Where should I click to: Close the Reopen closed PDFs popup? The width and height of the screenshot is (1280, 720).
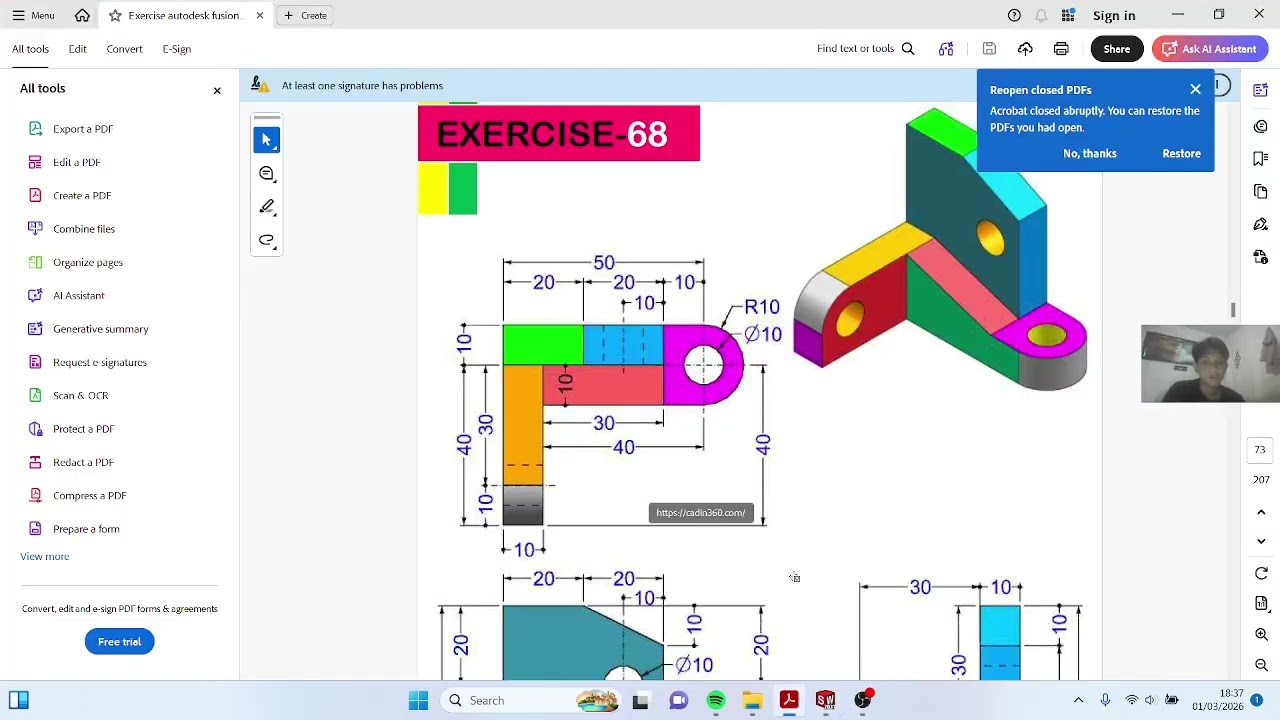coord(1195,89)
